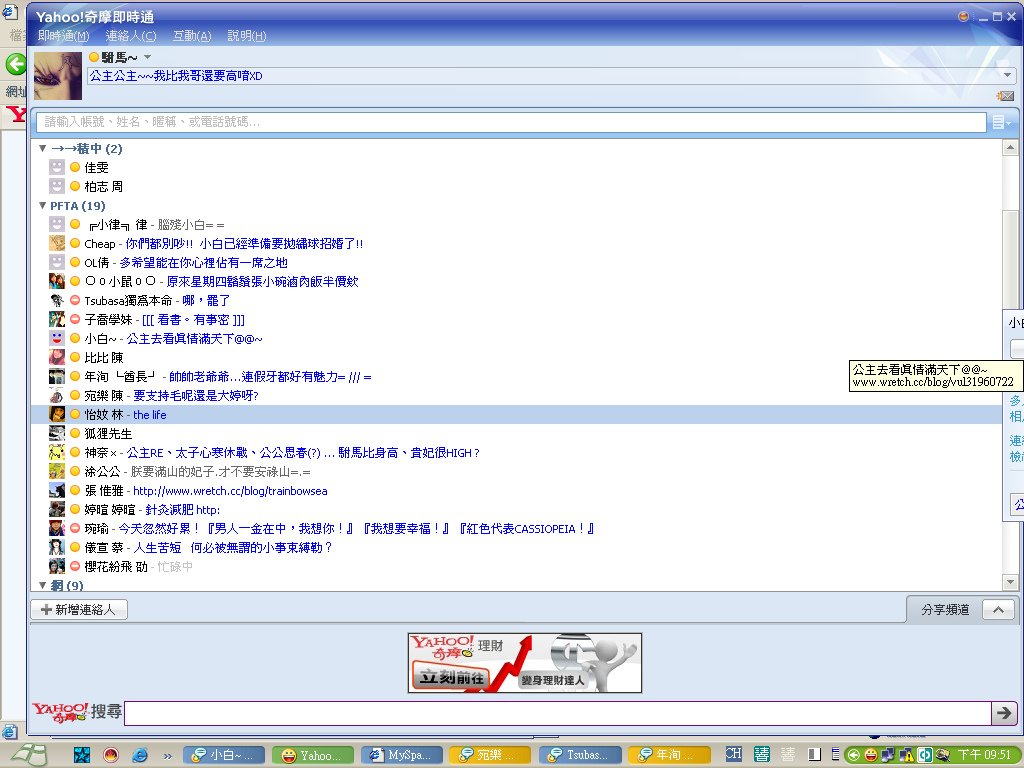This screenshot has height=768, width=1024.
Task: Click the Yahoo 搜尋 search input field
Action: click(x=557, y=713)
